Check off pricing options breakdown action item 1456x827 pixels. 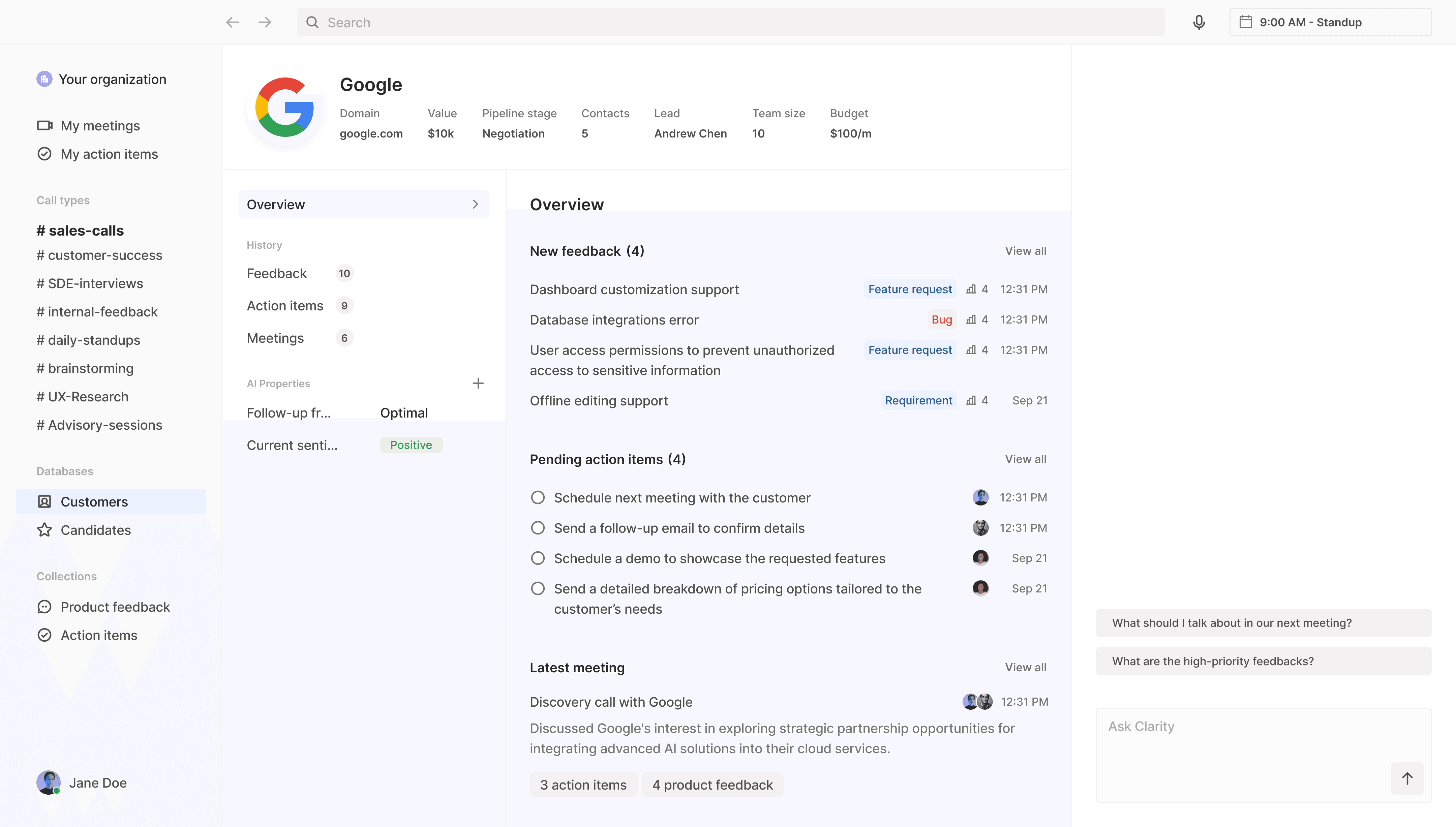(537, 588)
